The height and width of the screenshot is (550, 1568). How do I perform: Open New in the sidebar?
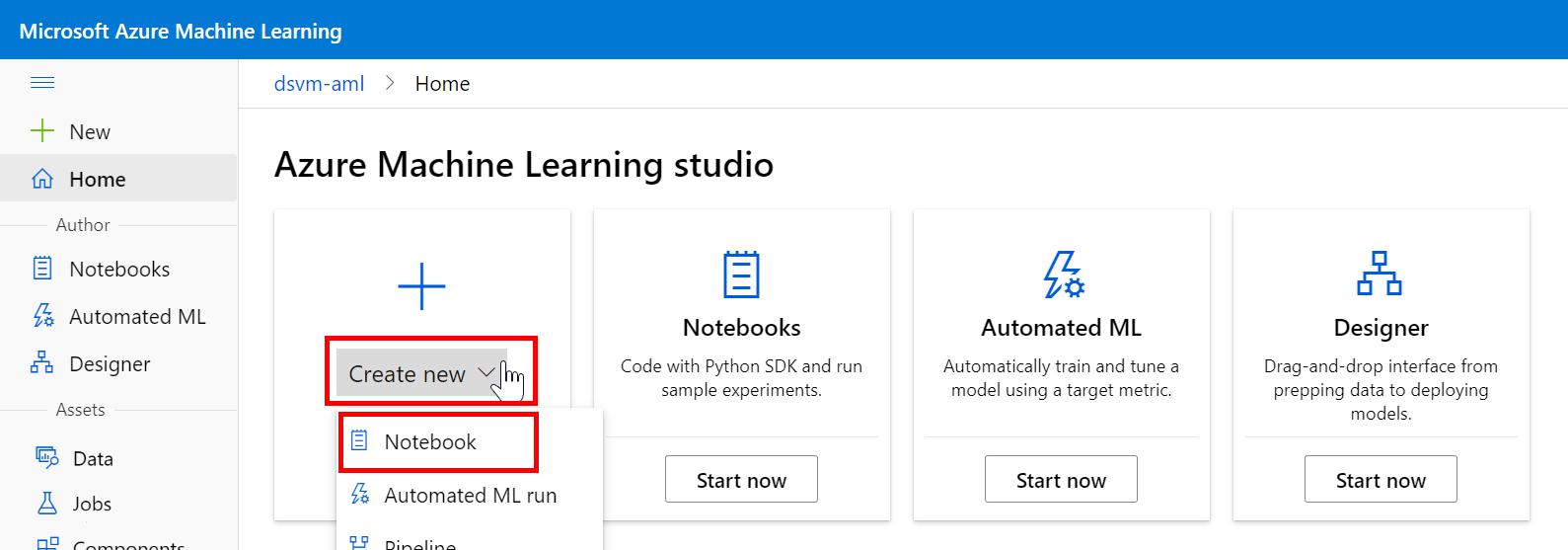[118, 131]
